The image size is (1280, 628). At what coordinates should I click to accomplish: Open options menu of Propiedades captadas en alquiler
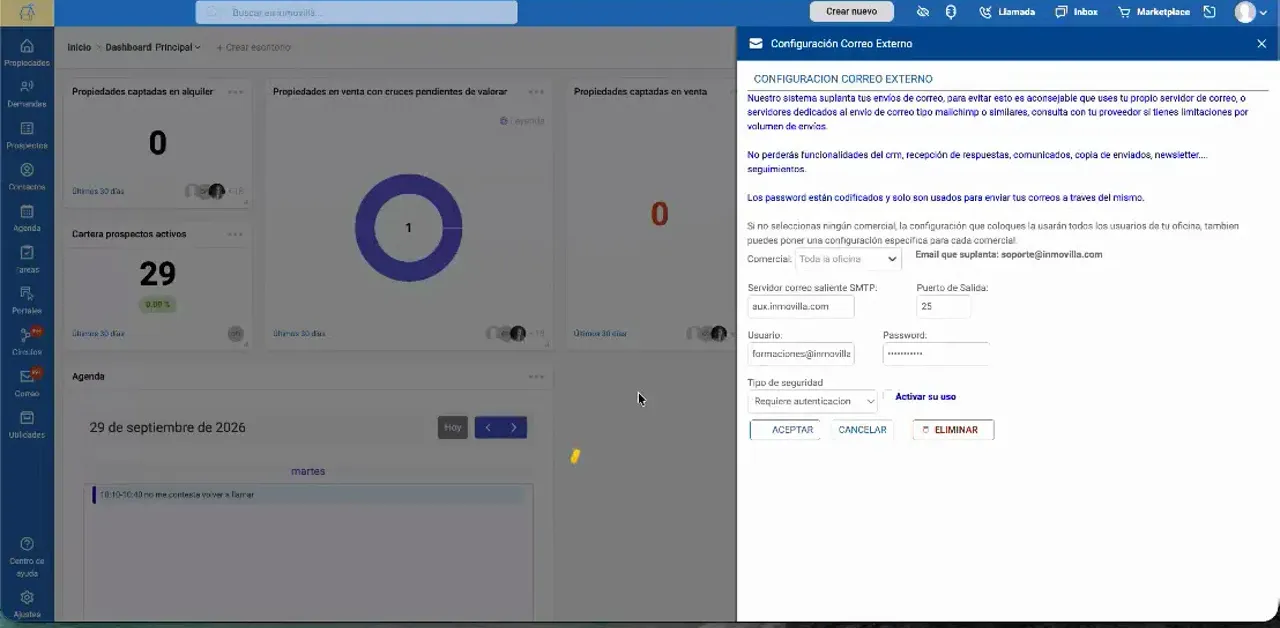pos(235,92)
